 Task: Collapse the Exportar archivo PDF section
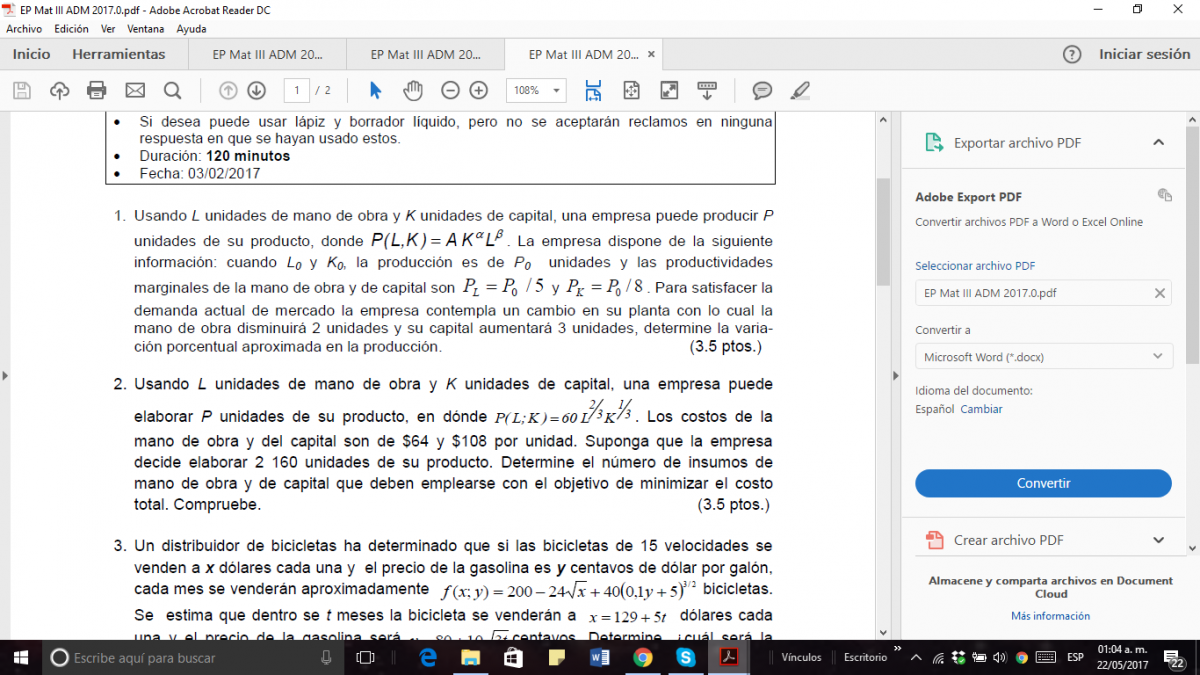[x=1158, y=143]
